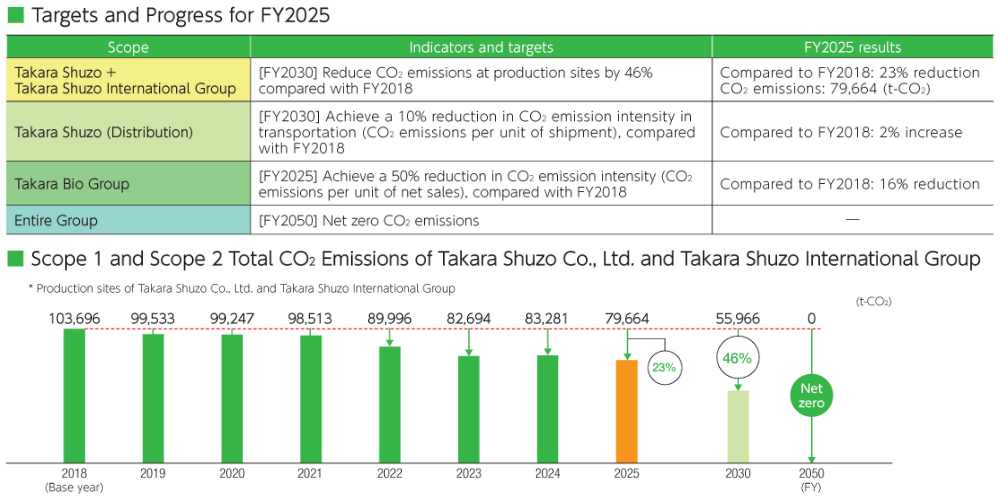Click the 46% circle above the 2030 bar

click(737, 358)
